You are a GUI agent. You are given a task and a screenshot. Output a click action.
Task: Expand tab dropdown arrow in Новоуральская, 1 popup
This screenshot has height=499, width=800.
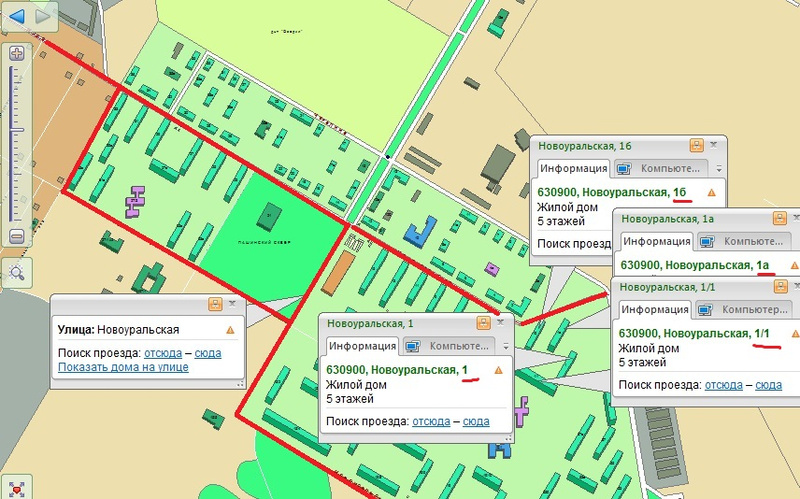506,346
